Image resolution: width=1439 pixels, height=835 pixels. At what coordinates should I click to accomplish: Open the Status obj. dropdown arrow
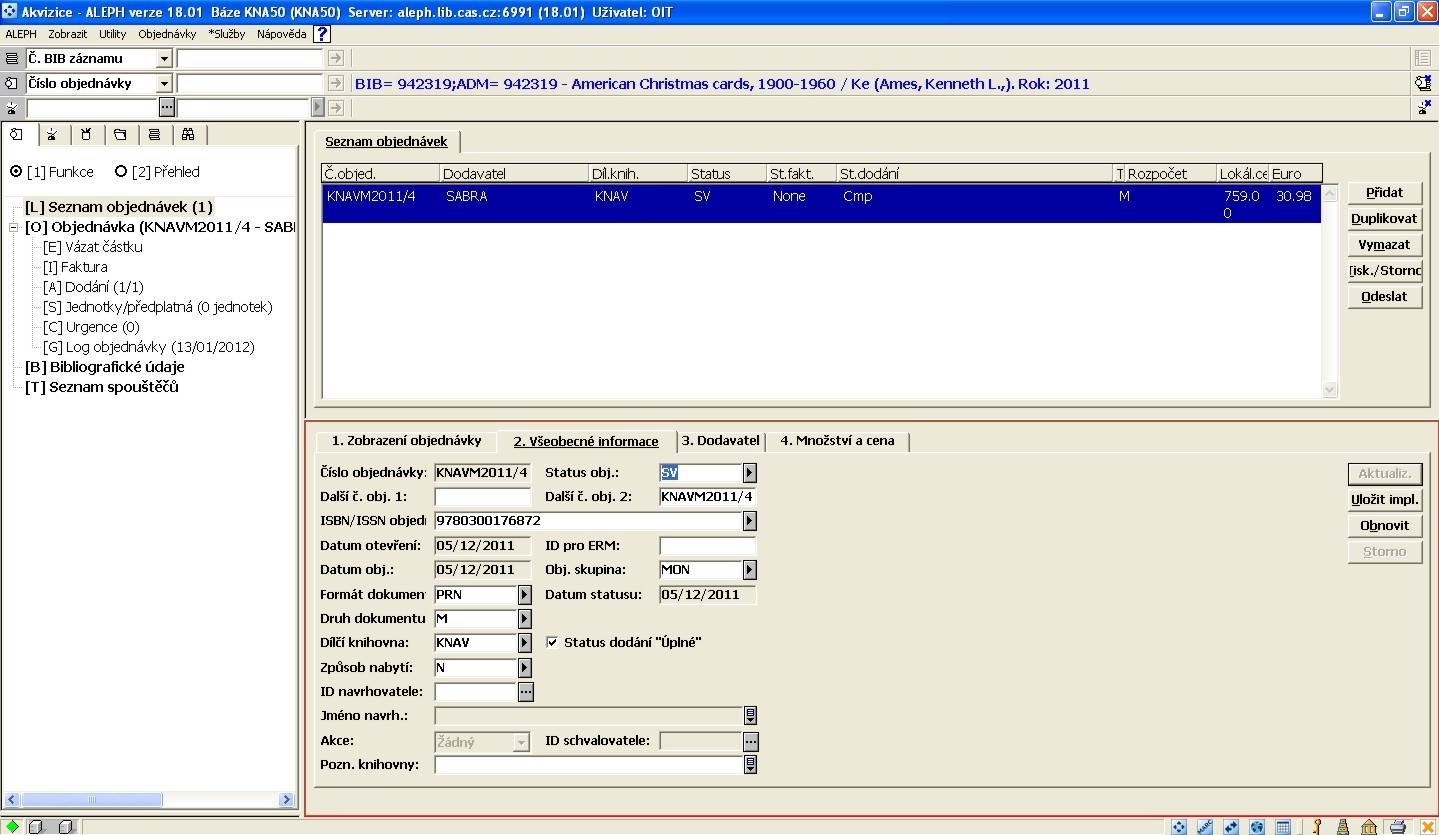coord(749,473)
